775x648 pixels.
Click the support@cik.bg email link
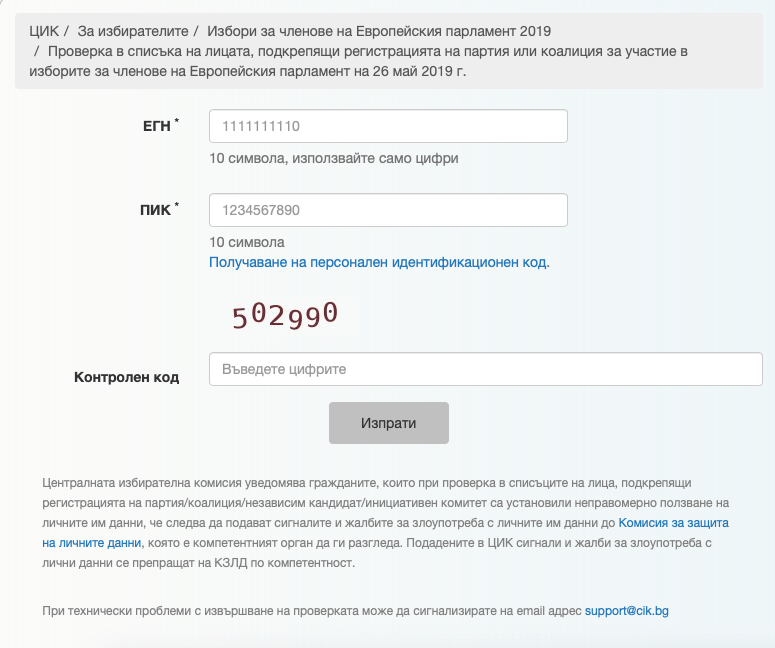pyautogui.click(x=626, y=611)
